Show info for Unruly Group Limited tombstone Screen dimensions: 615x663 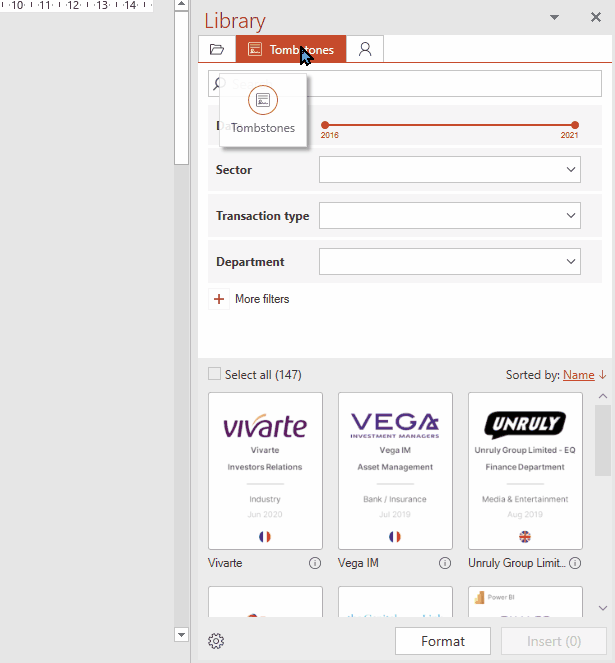[x=575, y=563]
